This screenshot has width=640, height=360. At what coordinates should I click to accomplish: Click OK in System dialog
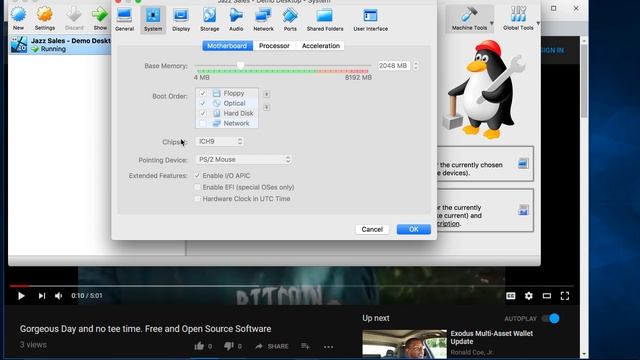click(413, 229)
